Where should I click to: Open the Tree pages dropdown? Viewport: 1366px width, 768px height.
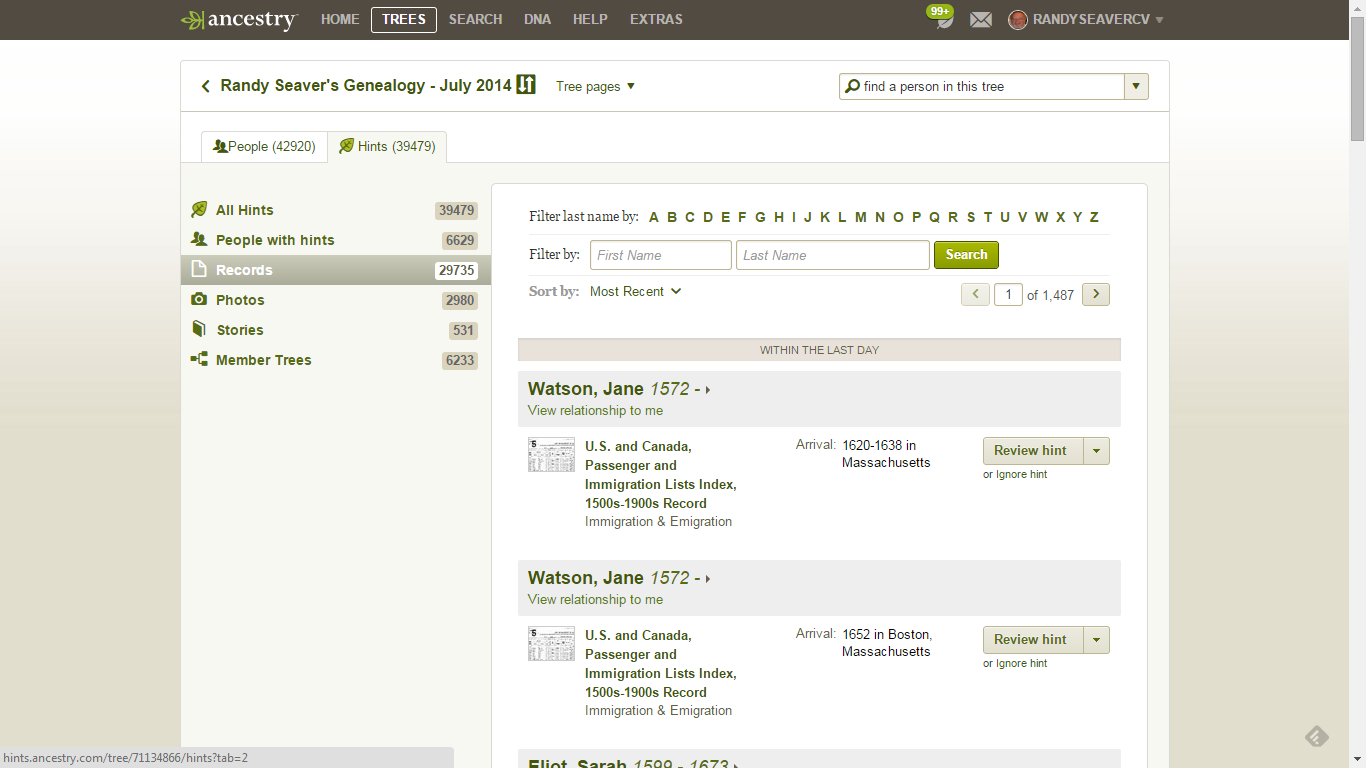pos(594,87)
